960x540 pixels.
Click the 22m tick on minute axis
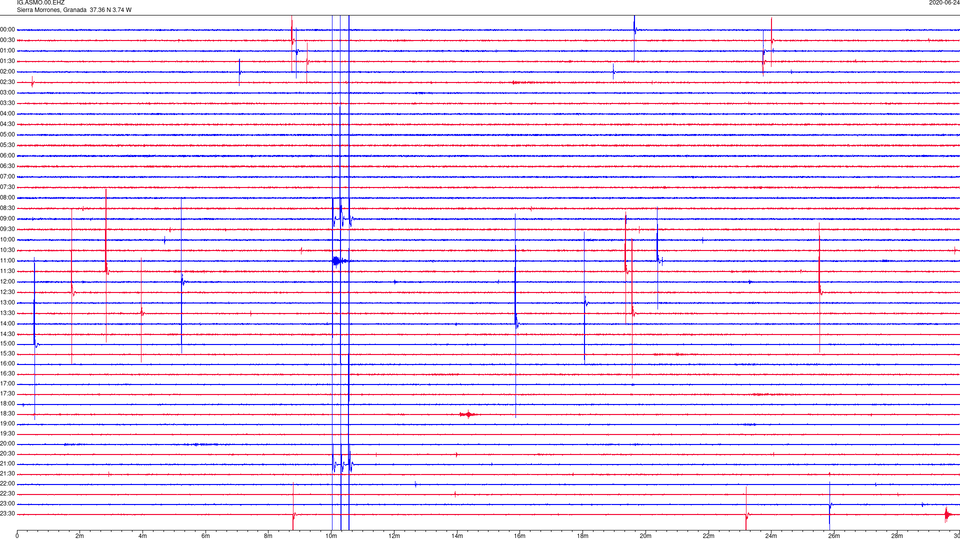click(708, 536)
